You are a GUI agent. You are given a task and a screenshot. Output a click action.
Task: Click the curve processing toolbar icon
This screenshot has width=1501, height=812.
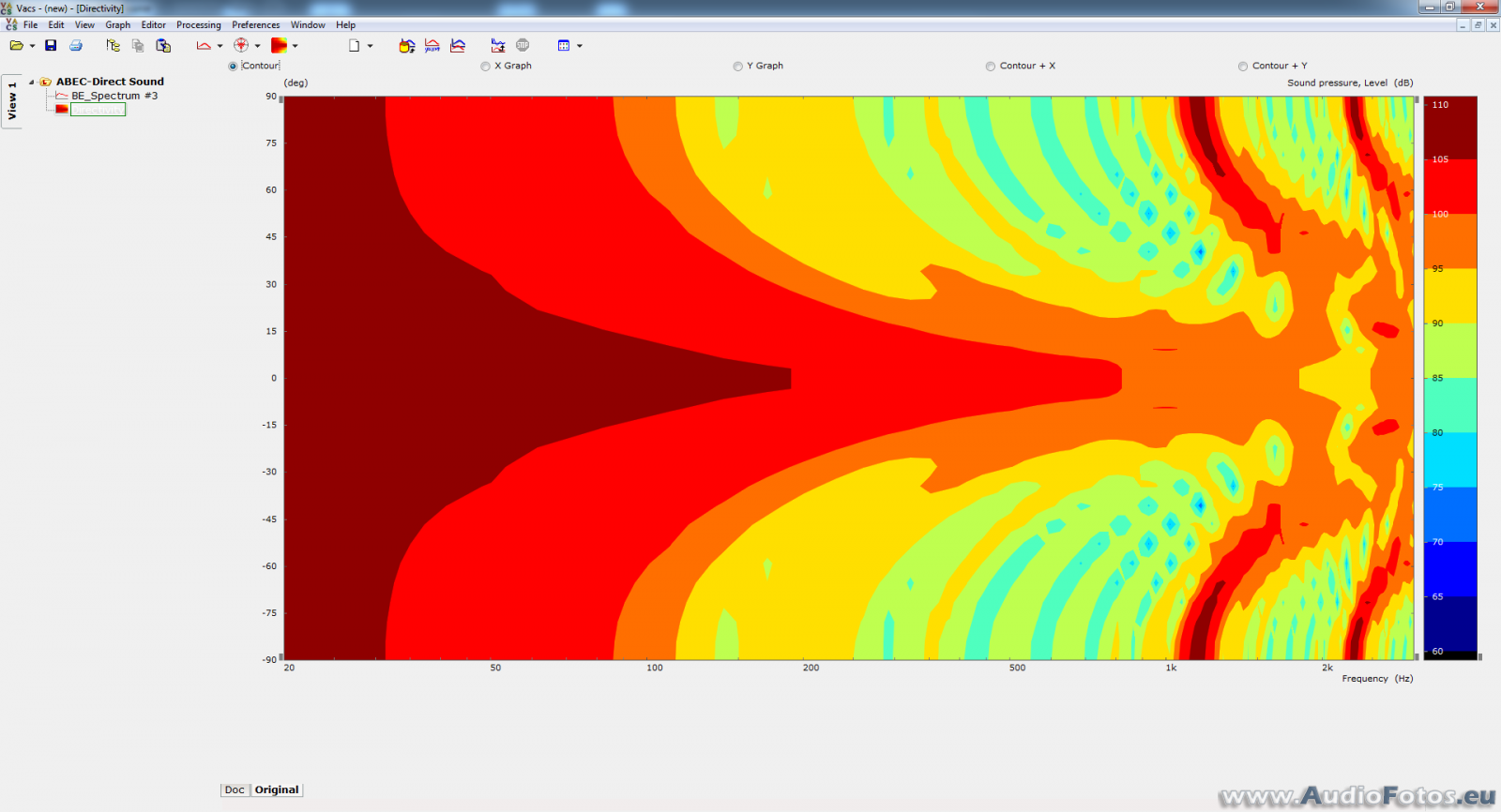(x=498, y=45)
